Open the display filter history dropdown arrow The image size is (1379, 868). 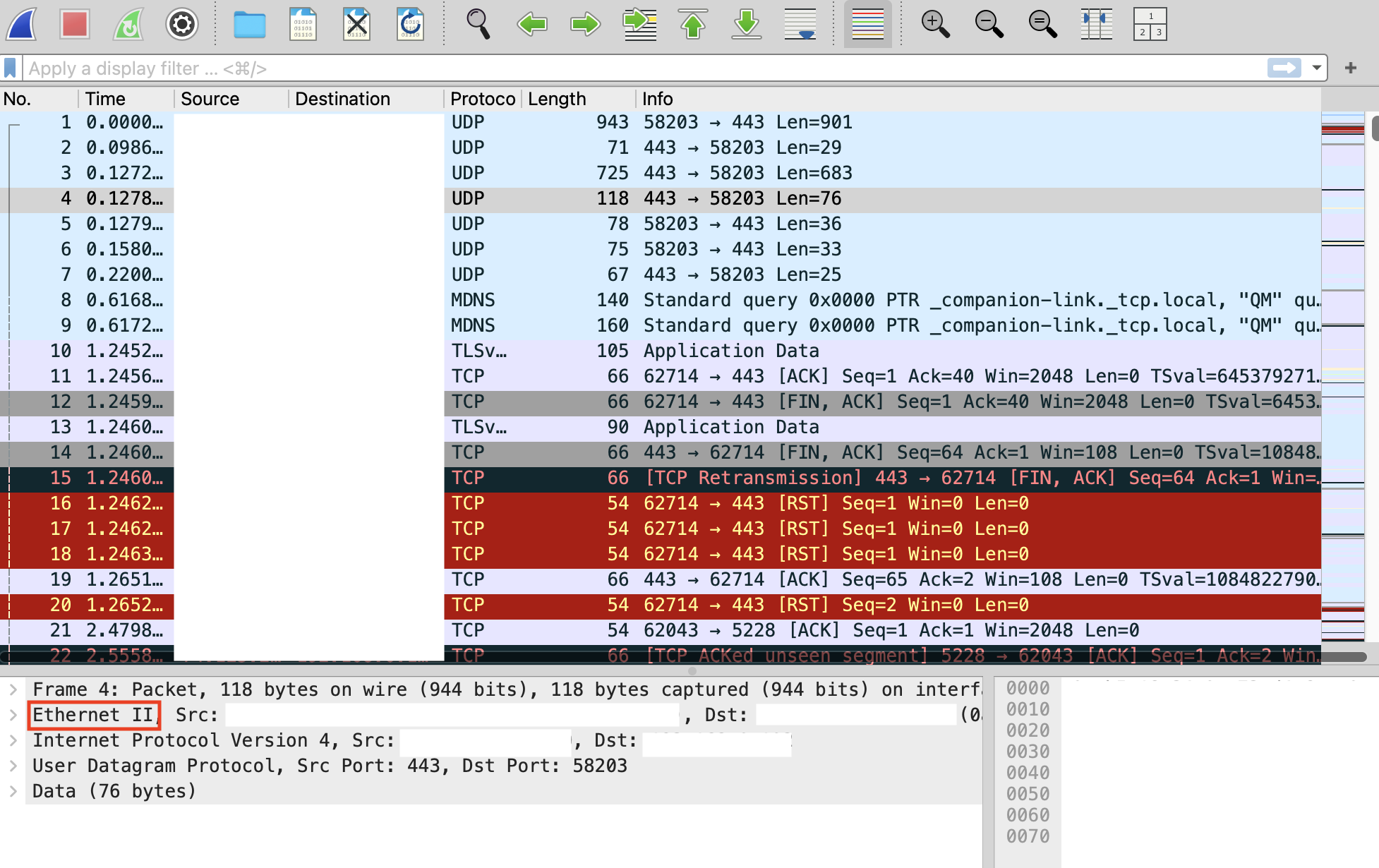pyautogui.click(x=1316, y=68)
